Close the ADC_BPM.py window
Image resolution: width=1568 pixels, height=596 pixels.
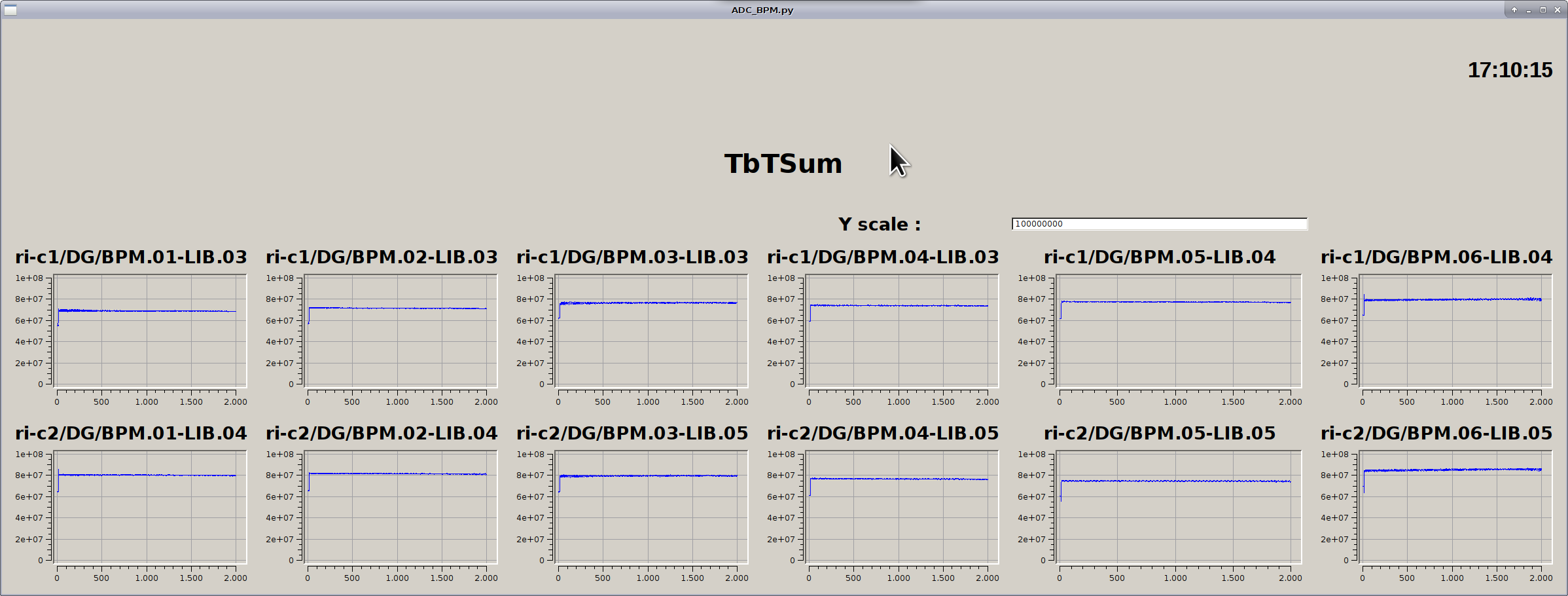click(x=1558, y=10)
